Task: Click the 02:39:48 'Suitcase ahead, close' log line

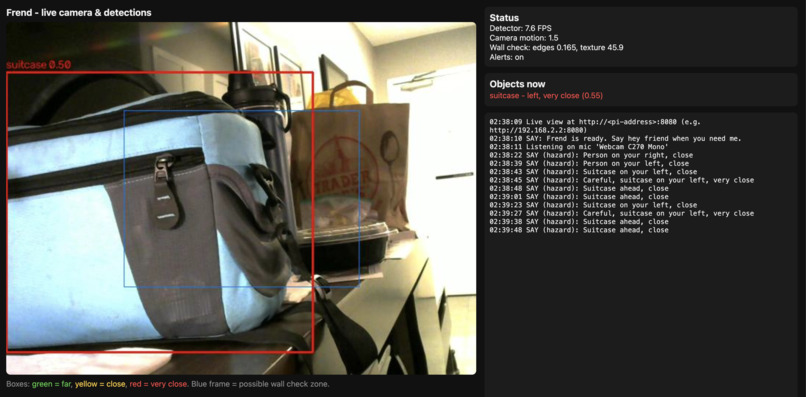Action: (579, 230)
